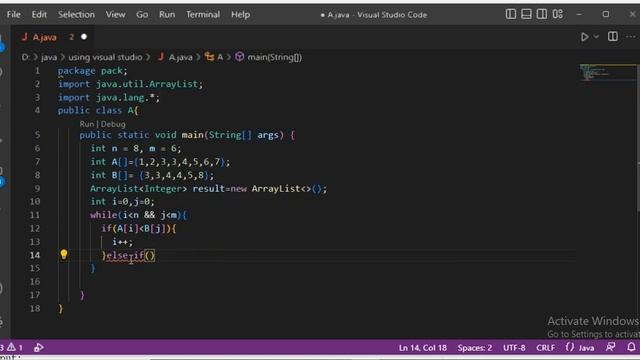Click 'if(A[i]<B[j]){' line
The width and height of the screenshot is (640, 360).
[x=139, y=229]
